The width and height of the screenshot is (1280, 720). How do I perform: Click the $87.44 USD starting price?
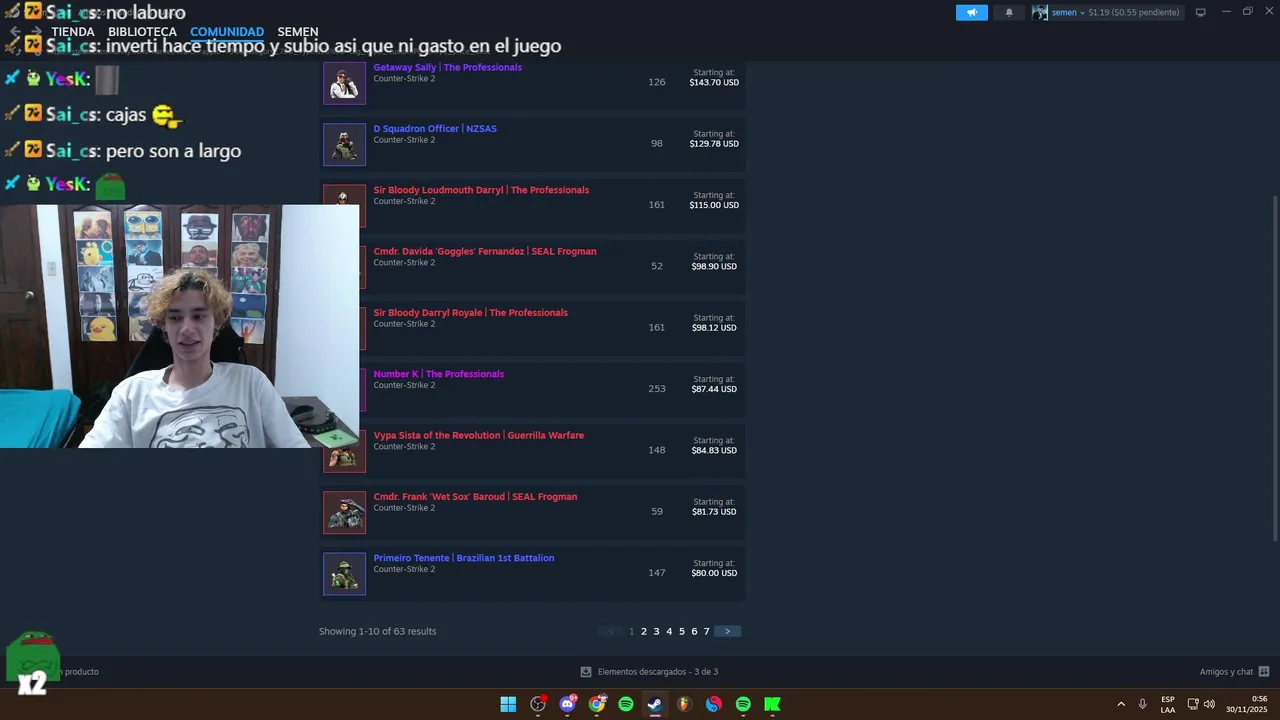tap(714, 389)
